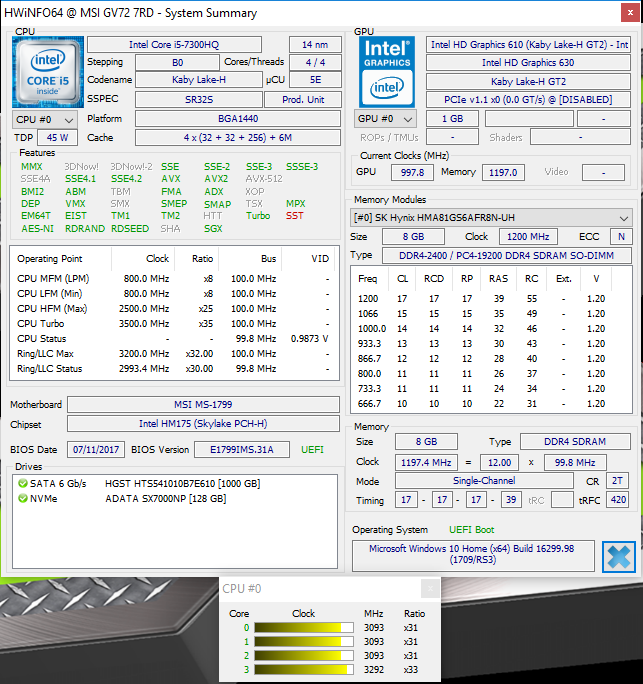Click the GPU Memory clock 1197.0 value
Screen dimensions: 643x684
[x=503, y=172]
